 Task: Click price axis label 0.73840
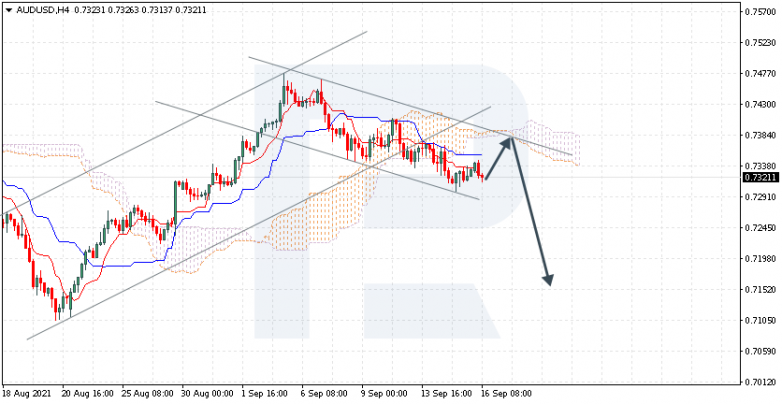[x=761, y=136]
